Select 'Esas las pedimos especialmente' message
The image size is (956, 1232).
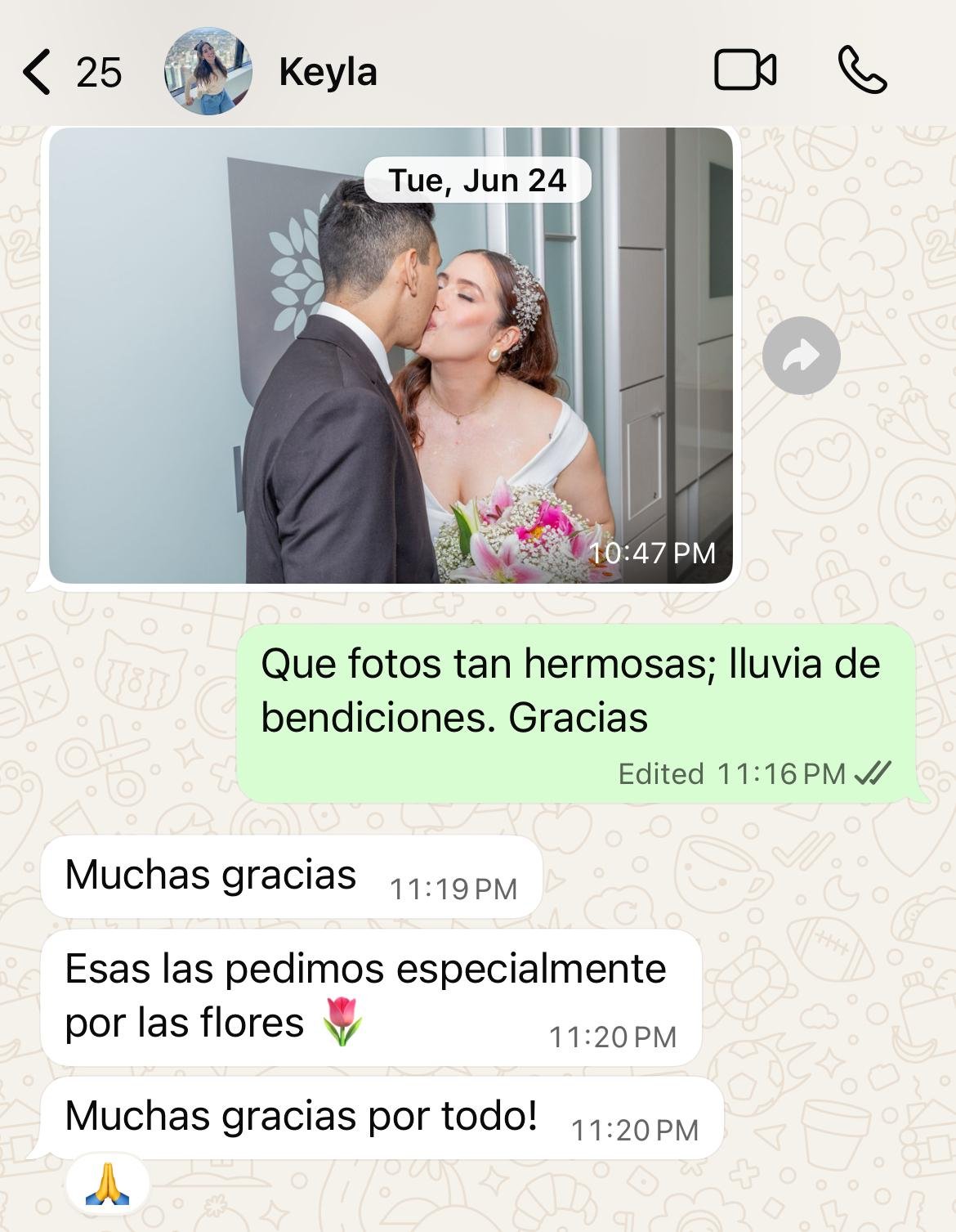point(371,997)
